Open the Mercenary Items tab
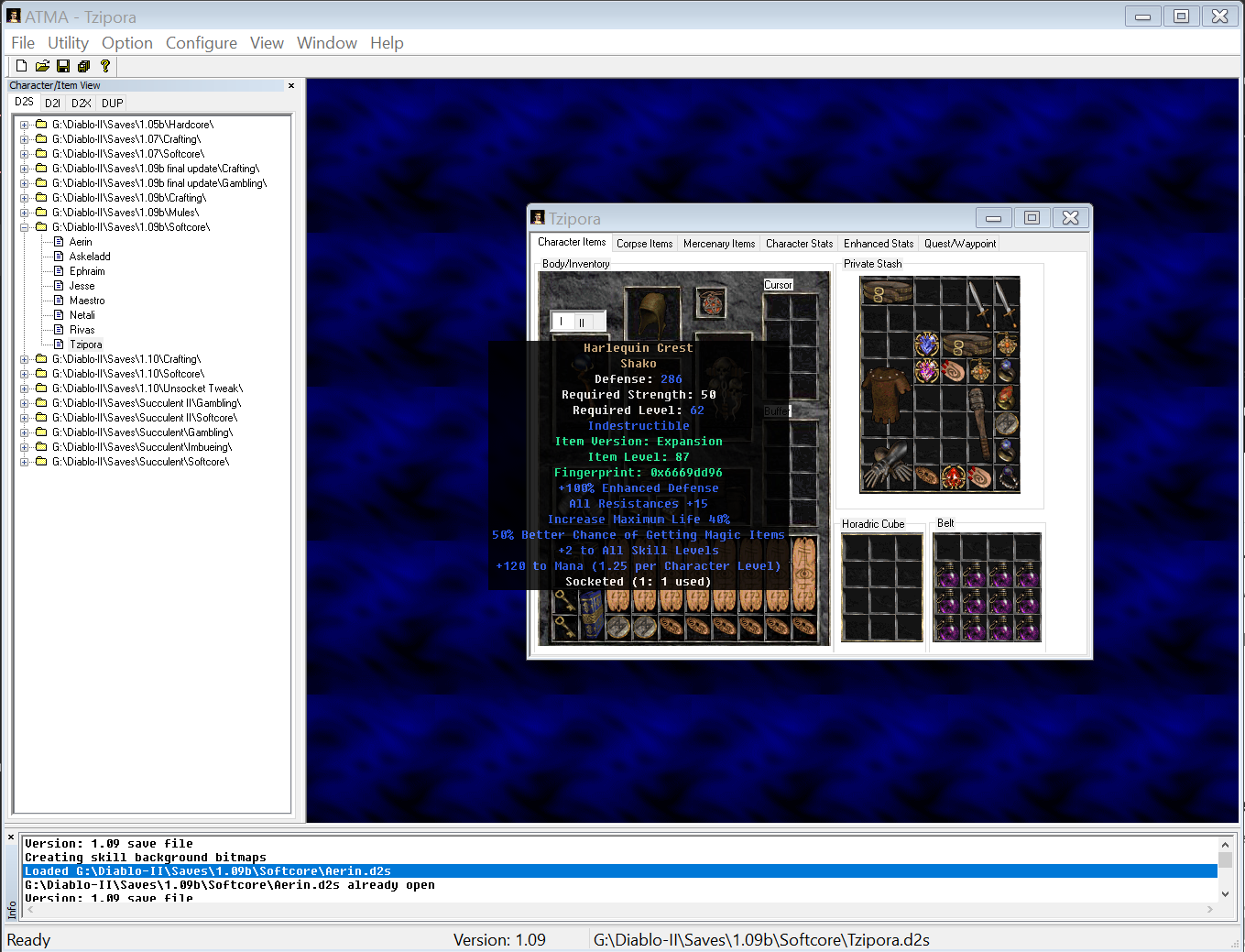 tap(719, 244)
